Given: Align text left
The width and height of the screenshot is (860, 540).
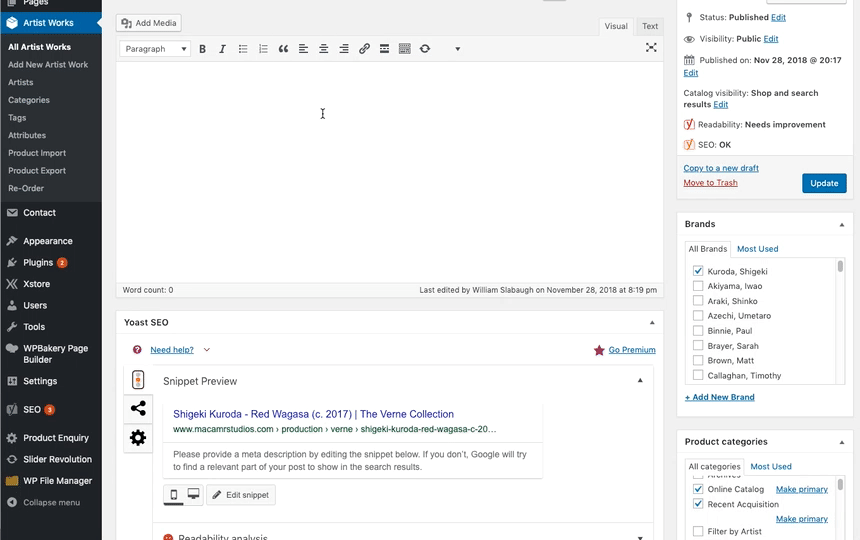Looking at the screenshot, I should pos(303,49).
